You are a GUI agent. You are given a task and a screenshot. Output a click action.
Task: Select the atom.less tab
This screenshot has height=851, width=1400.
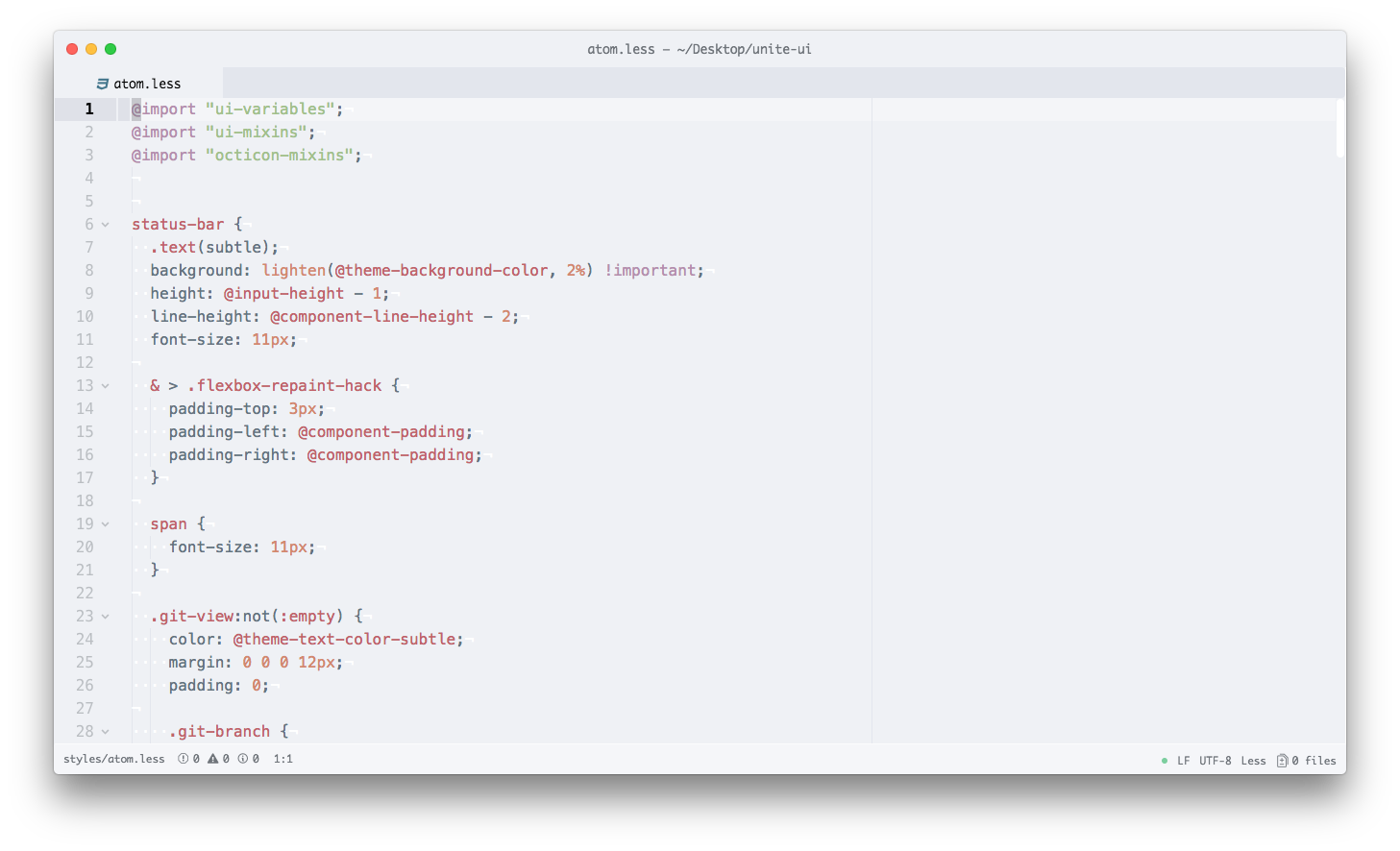tap(138, 84)
